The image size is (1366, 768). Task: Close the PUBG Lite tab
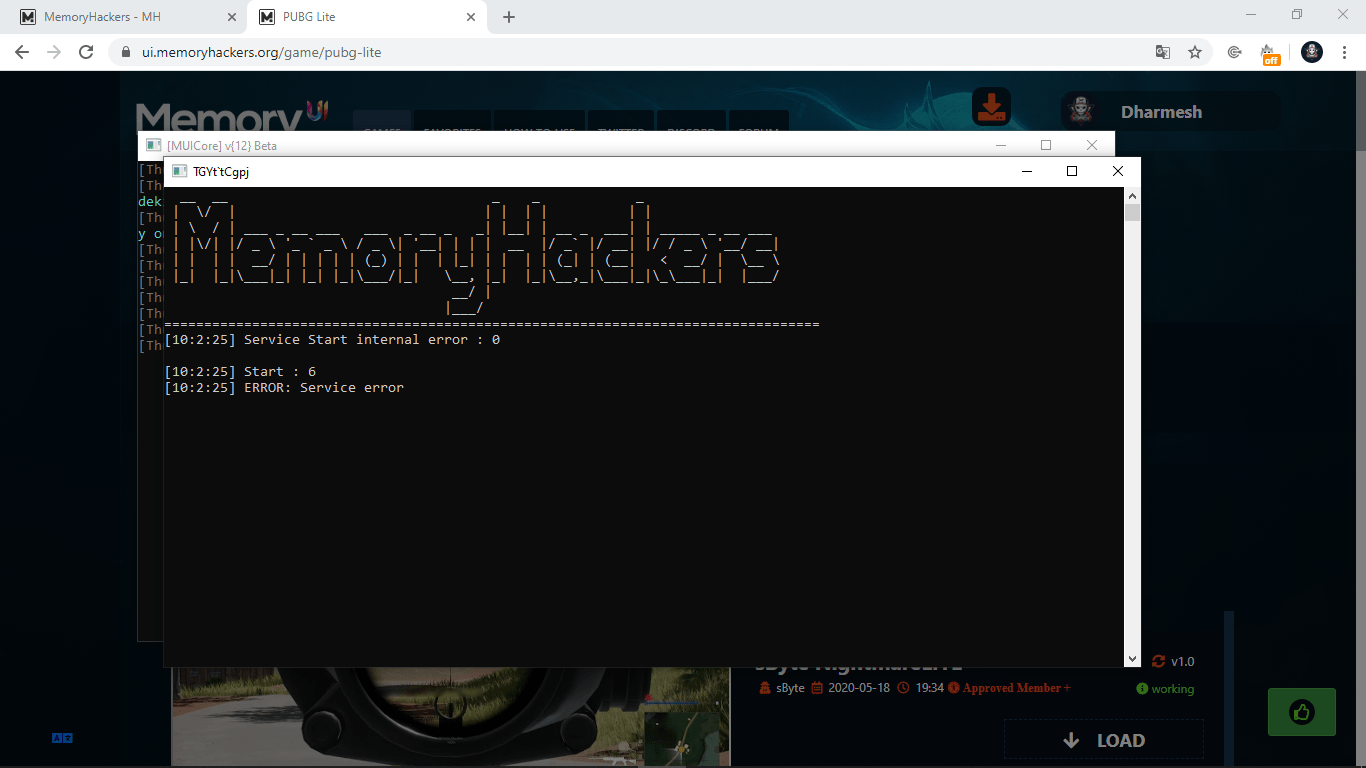[x=470, y=17]
